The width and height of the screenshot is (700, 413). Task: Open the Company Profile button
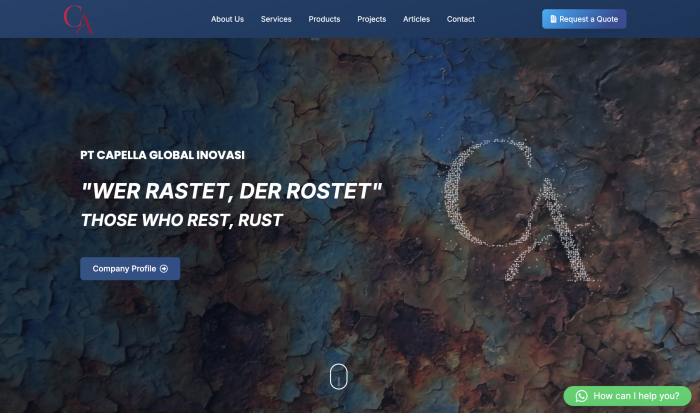(x=130, y=269)
